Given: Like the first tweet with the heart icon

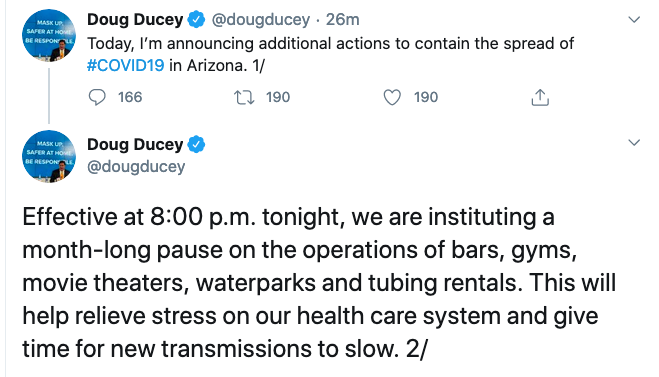Looking at the screenshot, I should [392, 97].
